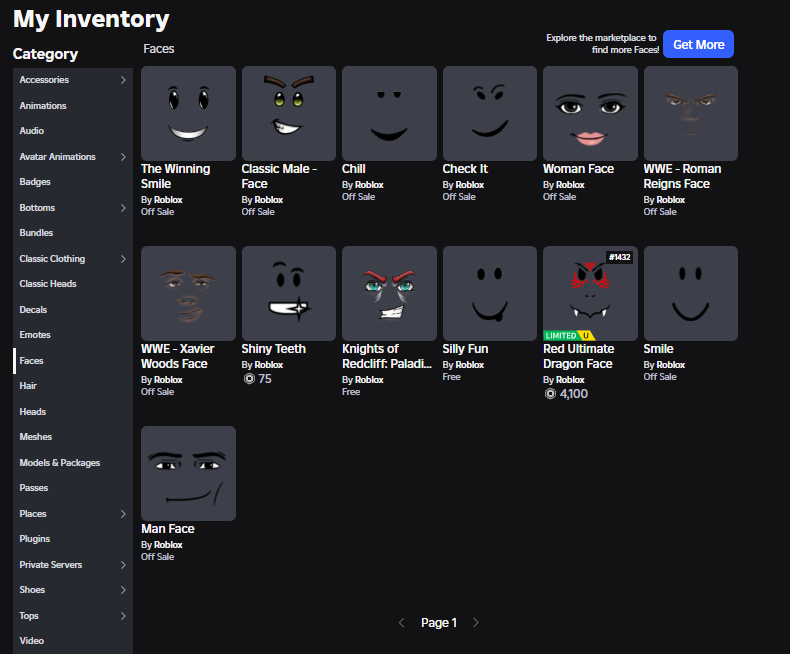Switch to Decals category
The width and height of the screenshot is (790, 654).
click(73, 309)
